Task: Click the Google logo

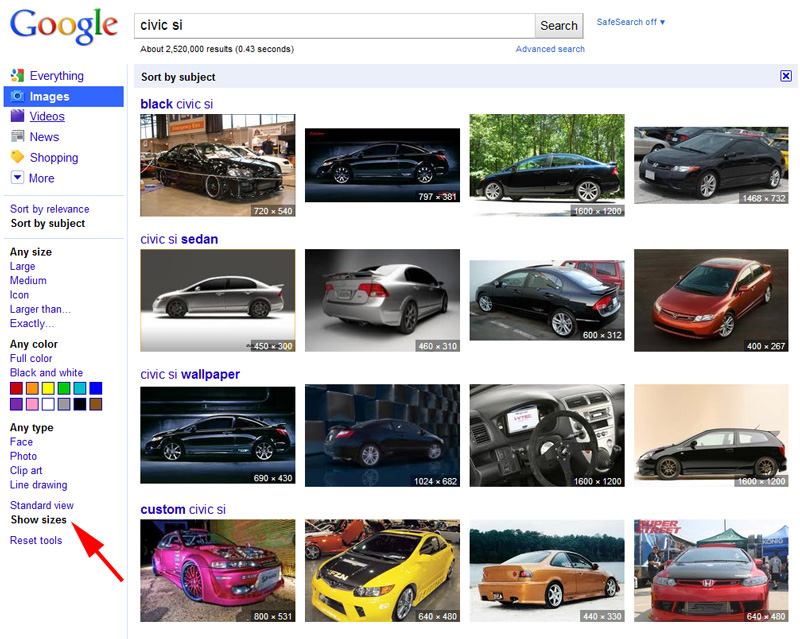Action: click(64, 27)
